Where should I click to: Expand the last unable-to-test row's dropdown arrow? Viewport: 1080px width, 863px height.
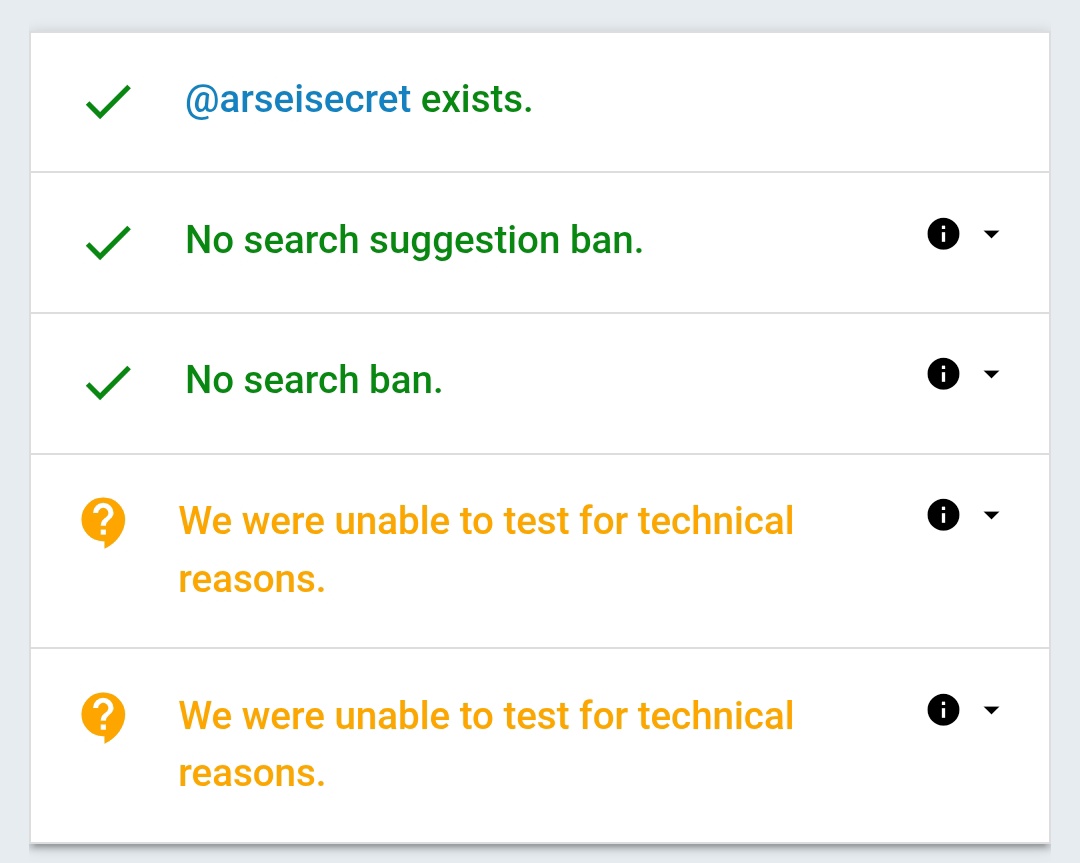pyautogui.click(x=991, y=710)
